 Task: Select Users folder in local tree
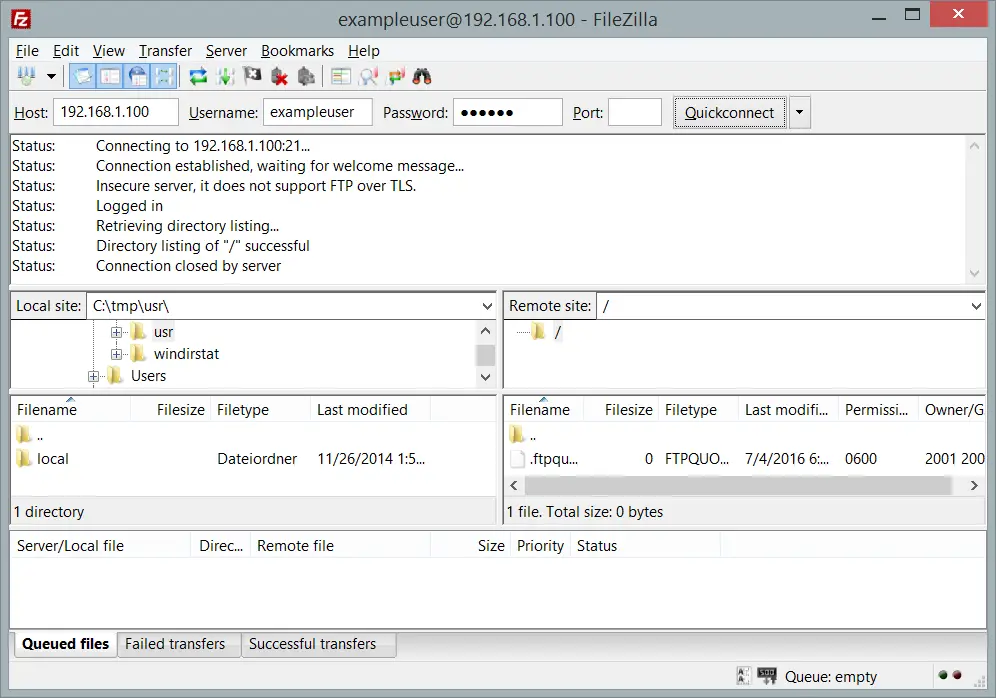pos(148,376)
